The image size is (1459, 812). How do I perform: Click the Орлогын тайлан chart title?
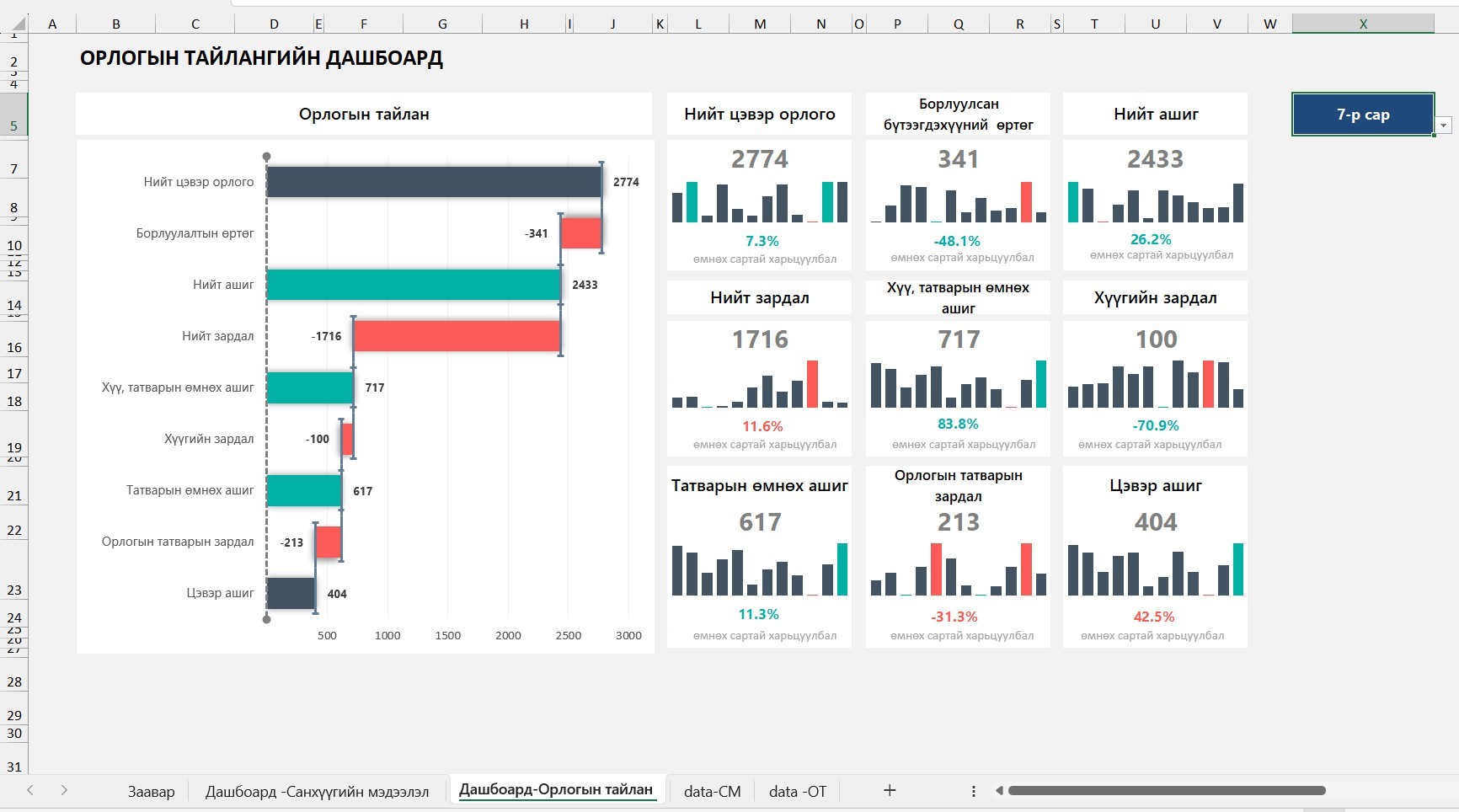(x=364, y=114)
